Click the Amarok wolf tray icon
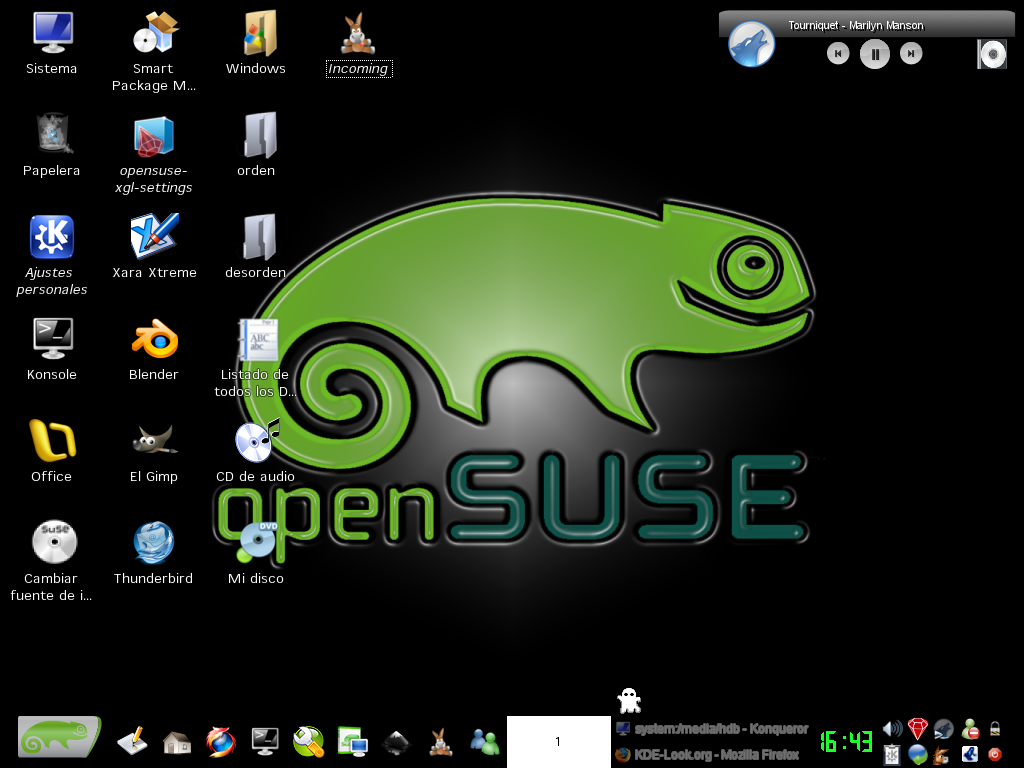The width and height of the screenshot is (1024, 768). click(944, 728)
